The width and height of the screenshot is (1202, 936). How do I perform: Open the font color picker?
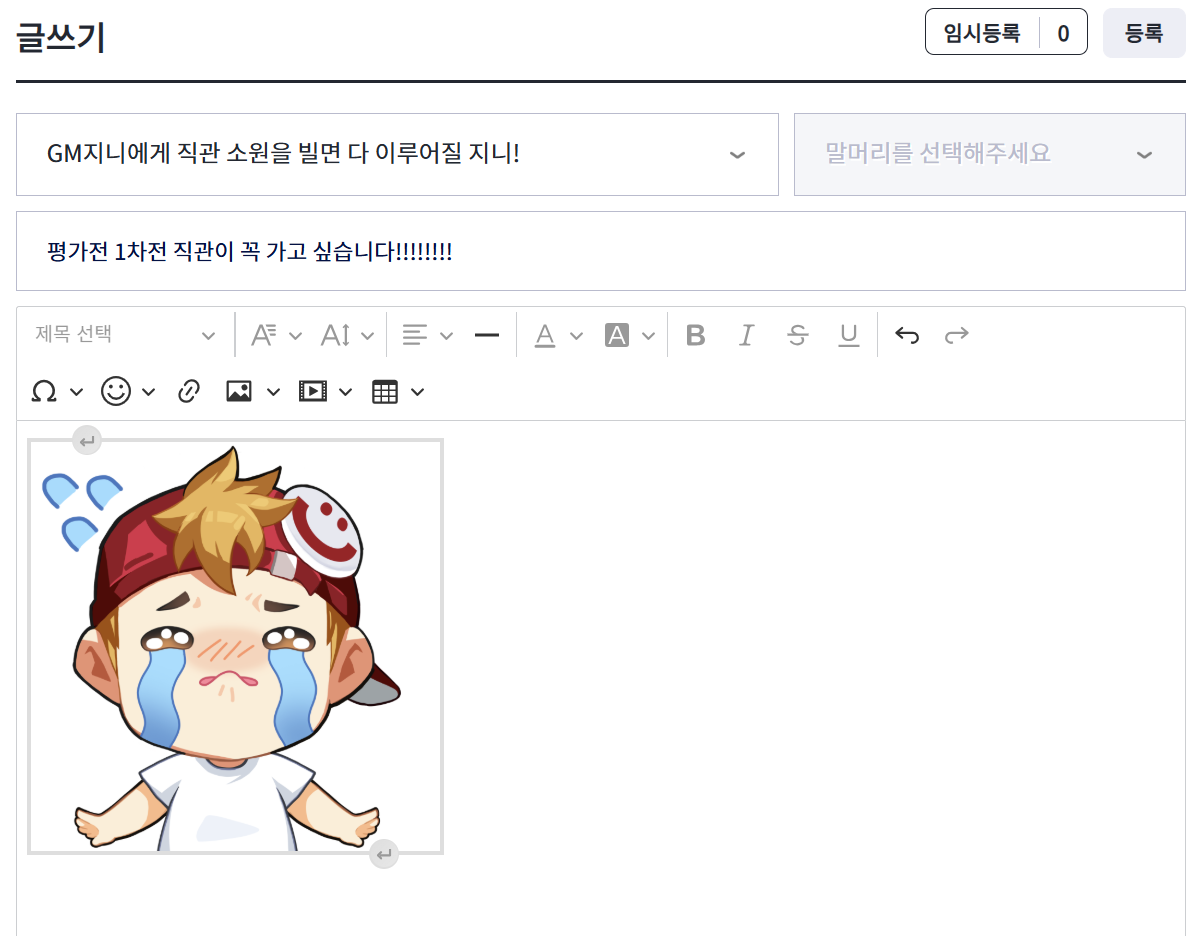click(x=545, y=335)
